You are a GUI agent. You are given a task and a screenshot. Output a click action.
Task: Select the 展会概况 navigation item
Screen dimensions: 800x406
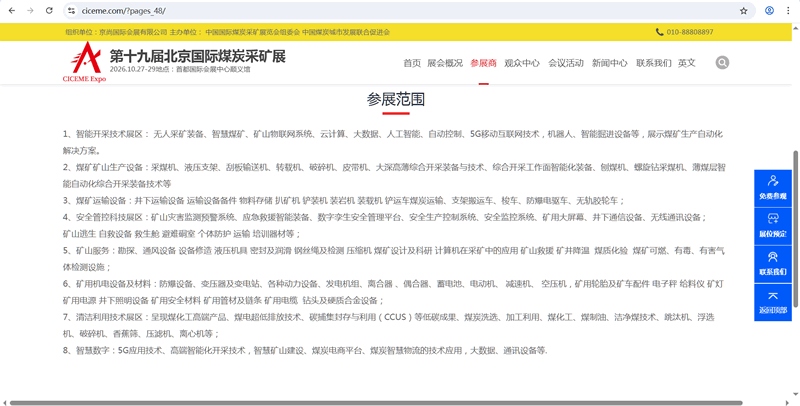pos(445,63)
